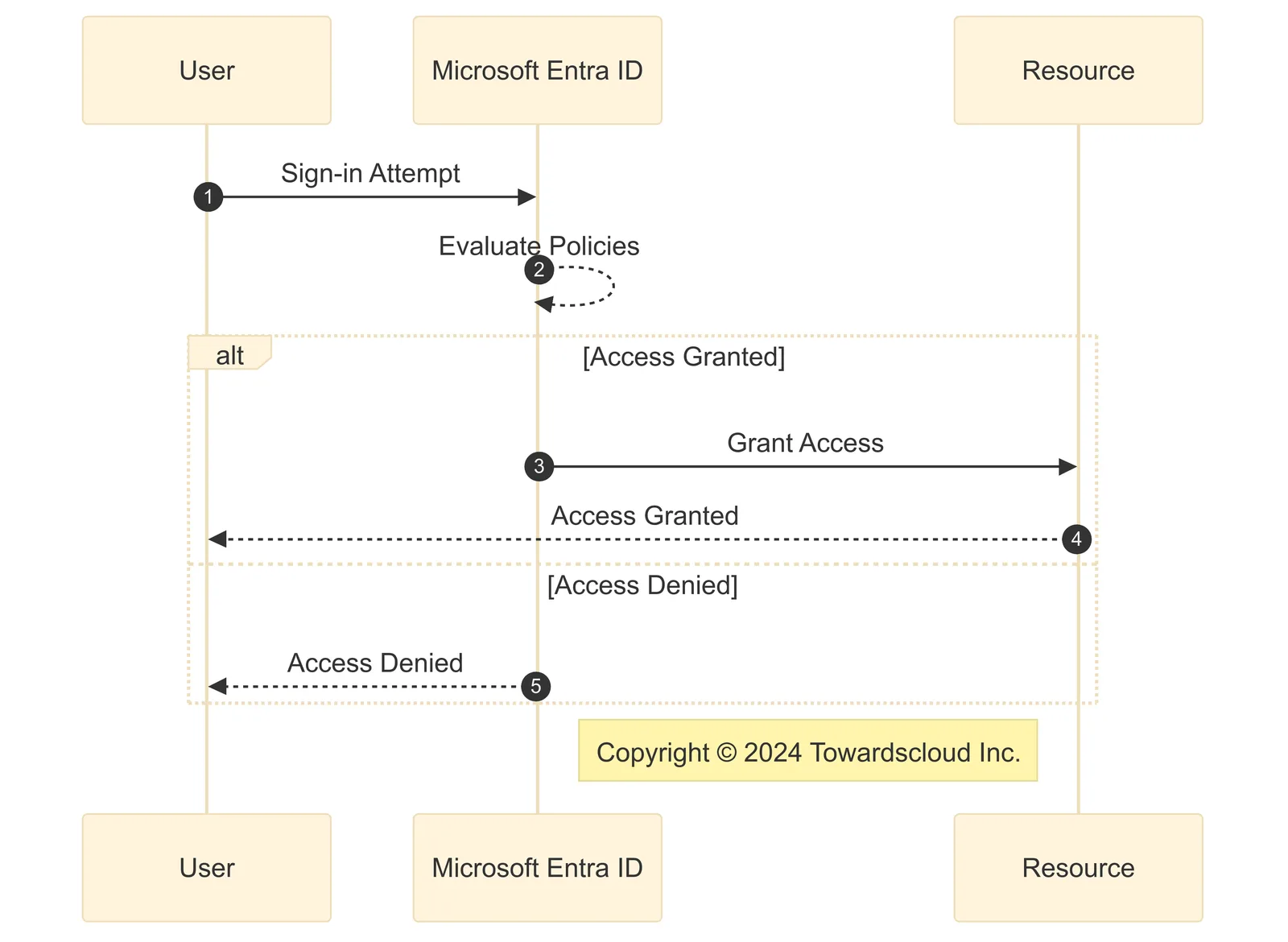The image size is (1288, 942).
Task: Click sequence number 1 circle
Action: point(208,196)
